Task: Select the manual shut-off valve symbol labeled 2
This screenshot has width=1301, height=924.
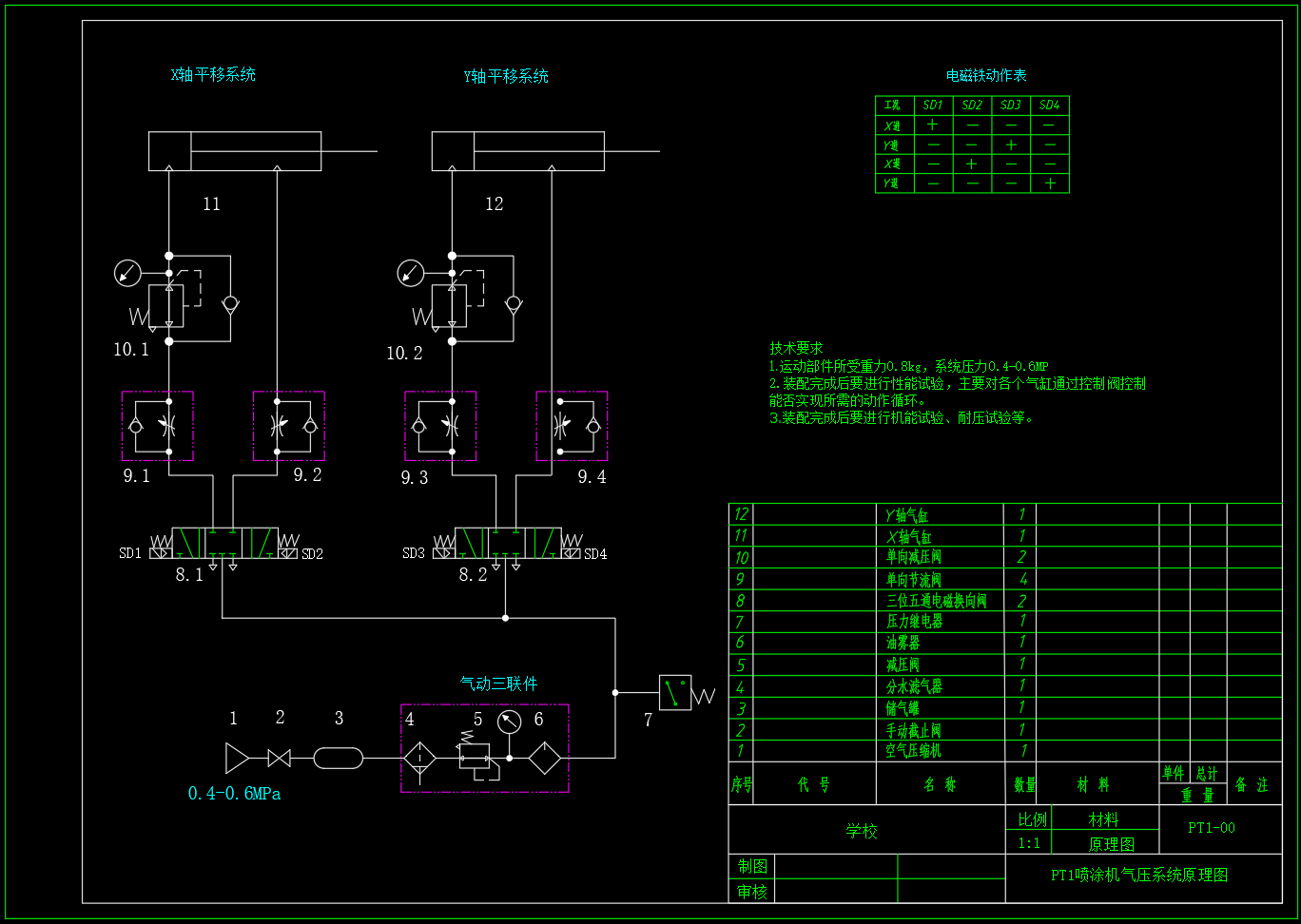Action: pyautogui.click(x=280, y=758)
